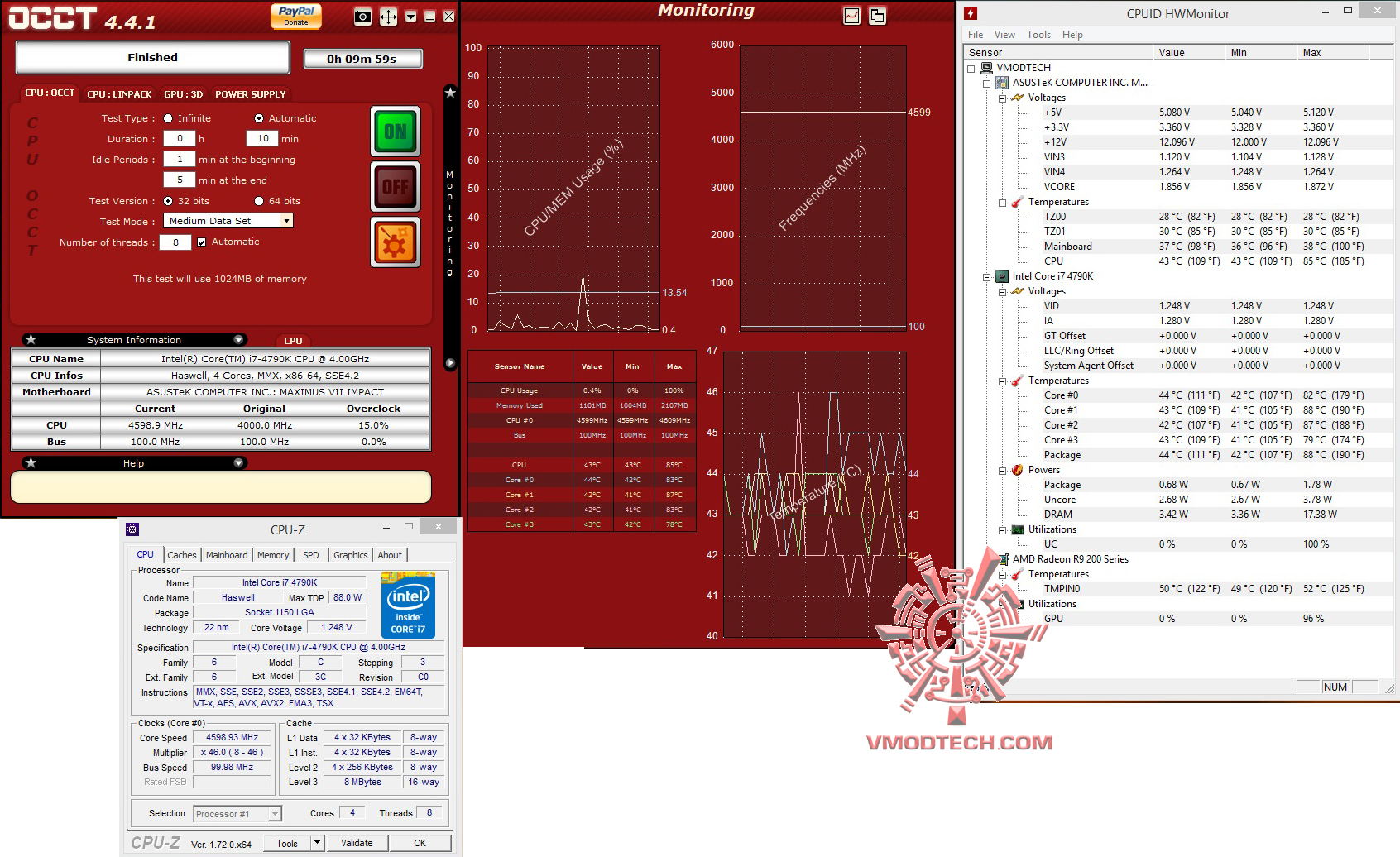The width and height of the screenshot is (1400, 857).
Task: Click the thermometer icon for ASUSTeK Temperatures
Action: [x=1018, y=202]
